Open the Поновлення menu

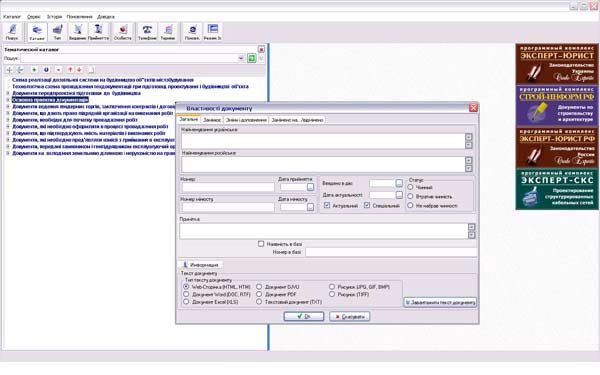click(80, 17)
